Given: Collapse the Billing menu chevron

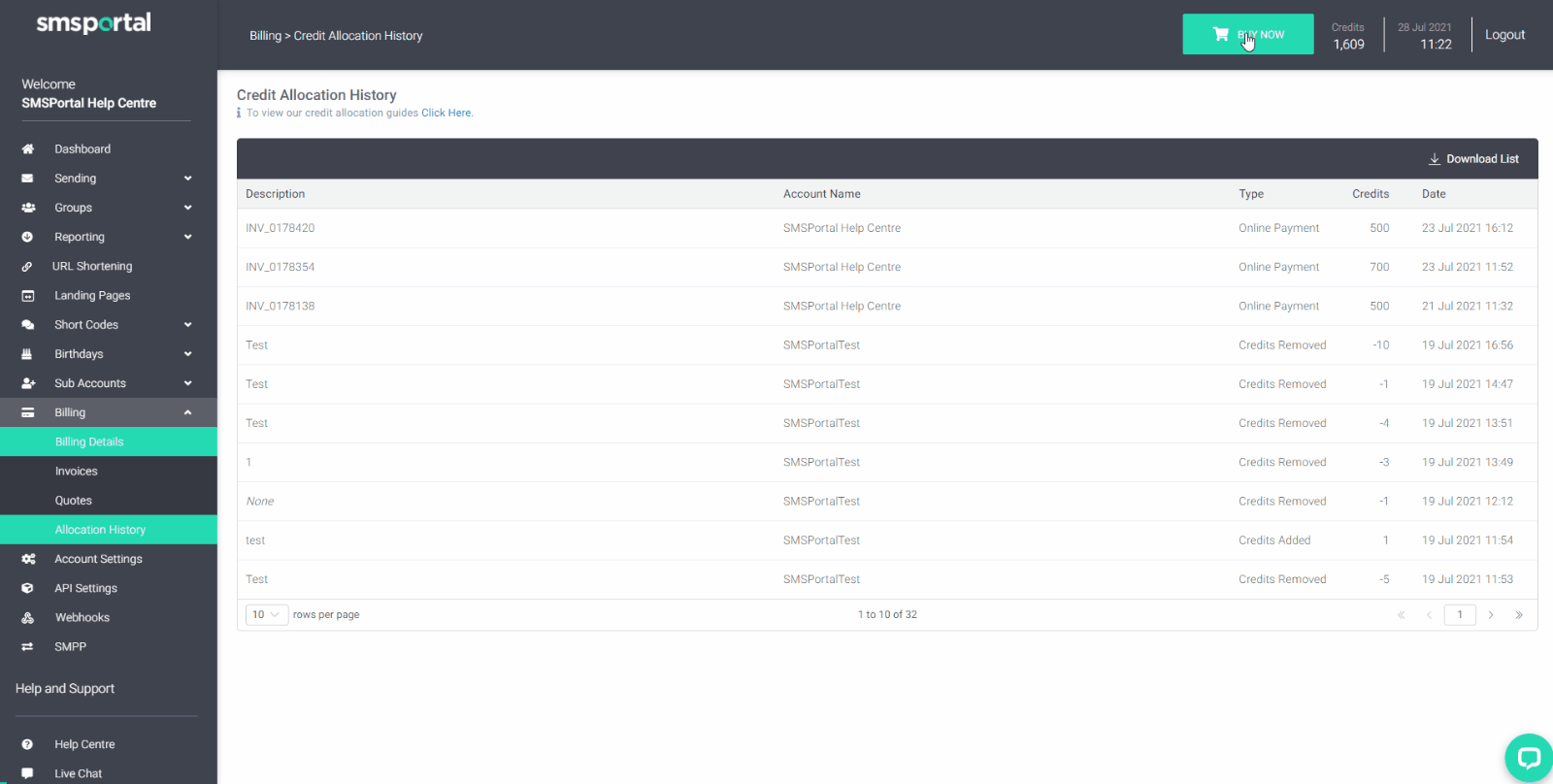Looking at the screenshot, I should coord(187,412).
